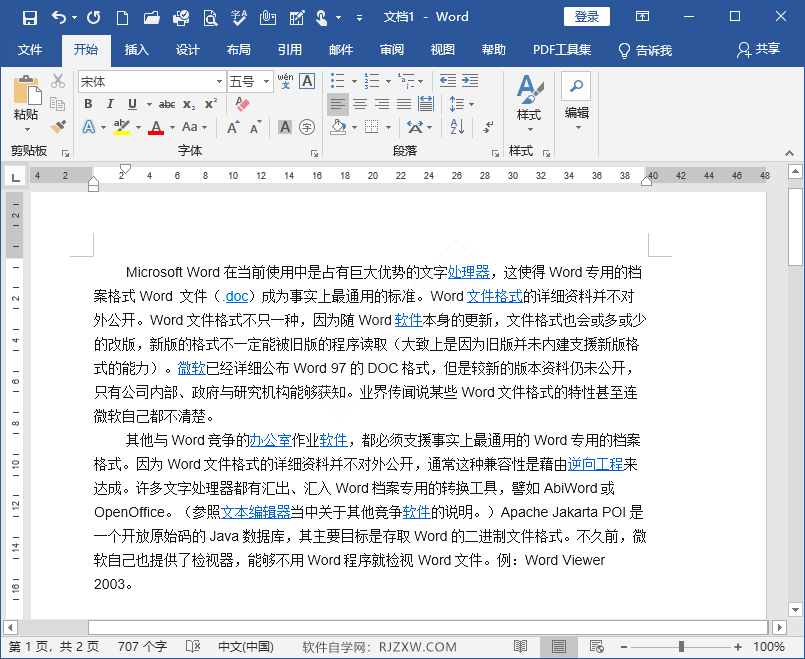Click the Bullets list icon
Viewport: 805px width, 659px height.
tap(338, 79)
